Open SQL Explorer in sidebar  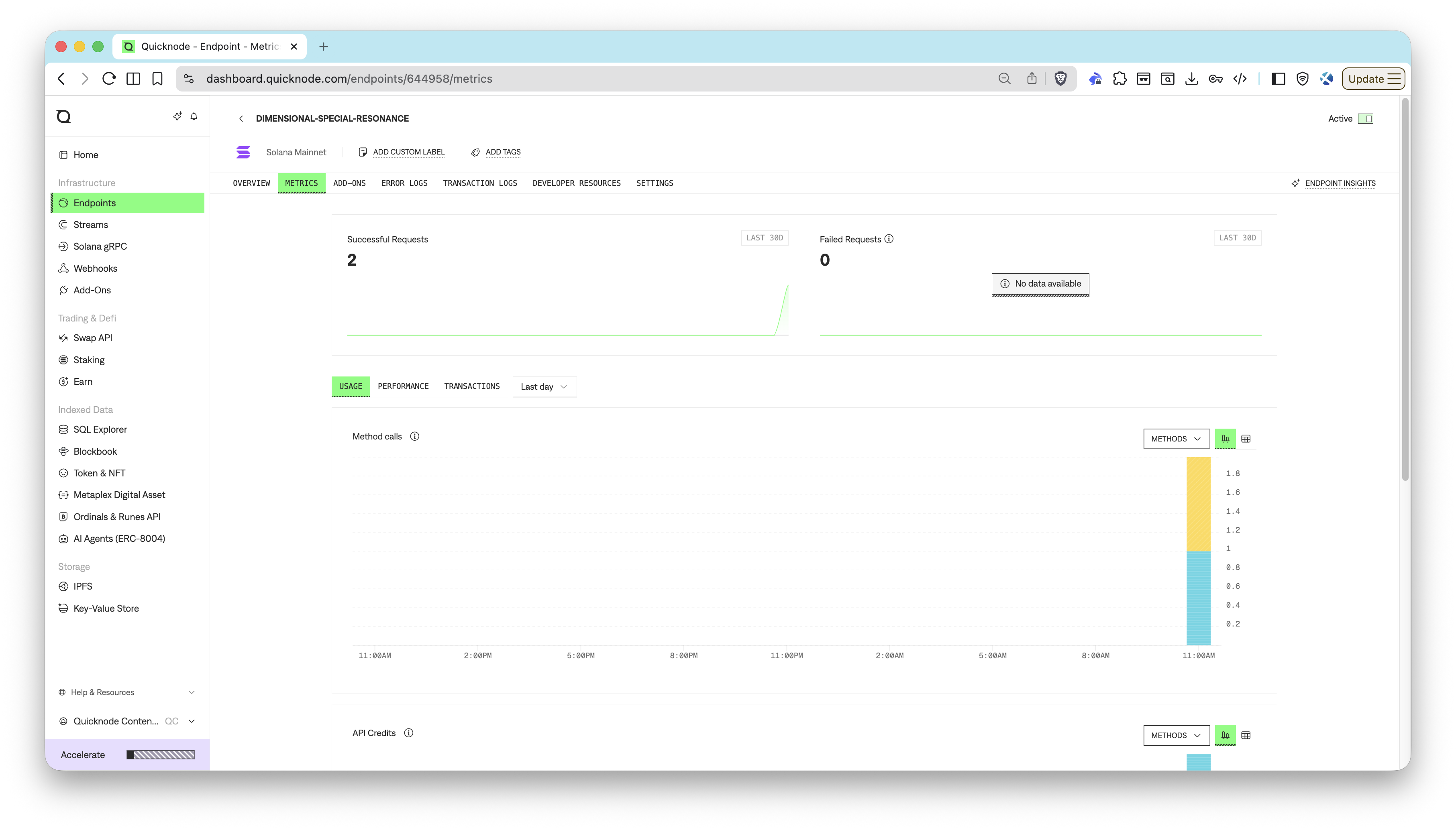[x=128, y=429]
